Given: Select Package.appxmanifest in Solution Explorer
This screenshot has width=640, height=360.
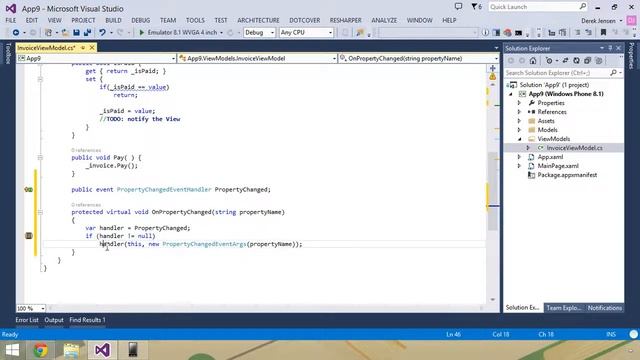Looking at the screenshot, I should click(x=567, y=175).
